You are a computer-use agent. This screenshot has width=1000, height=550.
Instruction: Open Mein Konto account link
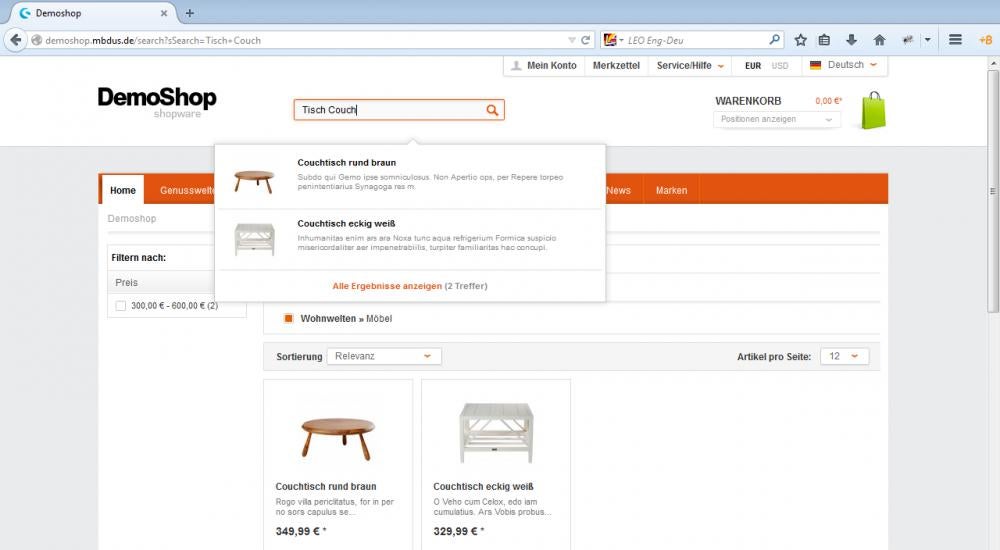pos(544,66)
